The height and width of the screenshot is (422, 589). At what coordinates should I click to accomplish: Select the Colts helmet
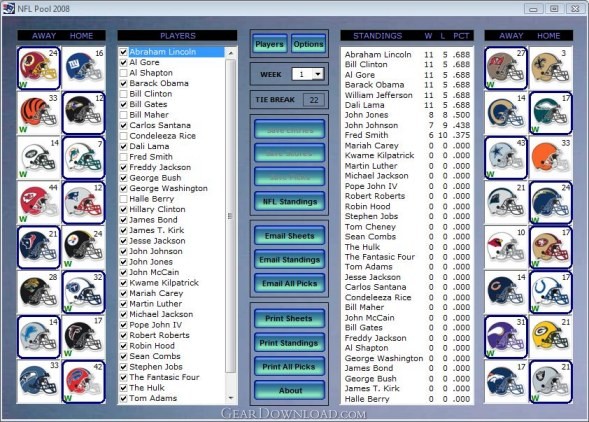coord(550,292)
